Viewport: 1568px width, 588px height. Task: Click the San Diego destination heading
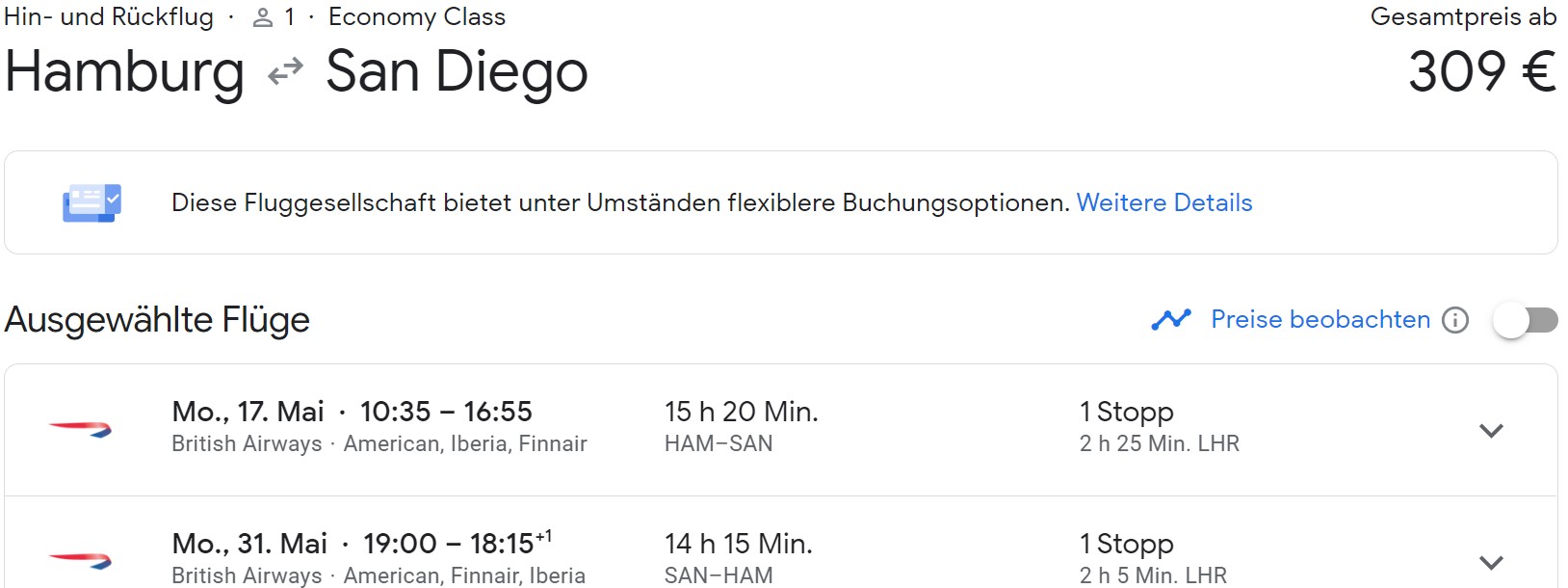point(457,72)
